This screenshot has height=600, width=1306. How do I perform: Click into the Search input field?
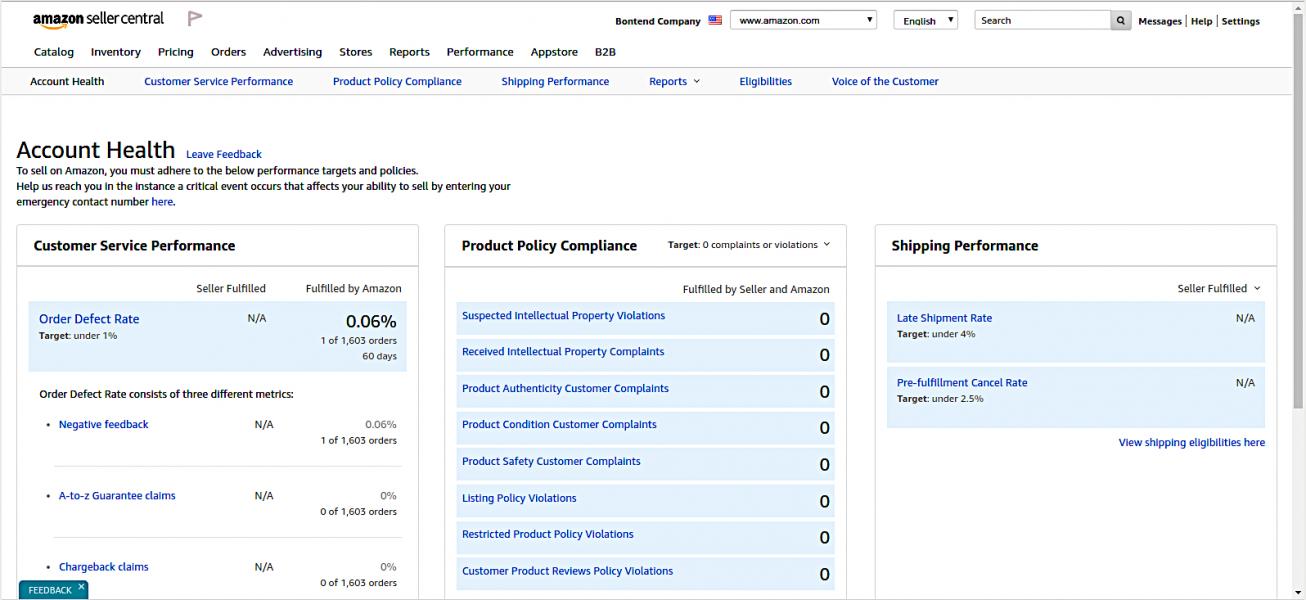[1042, 20]
